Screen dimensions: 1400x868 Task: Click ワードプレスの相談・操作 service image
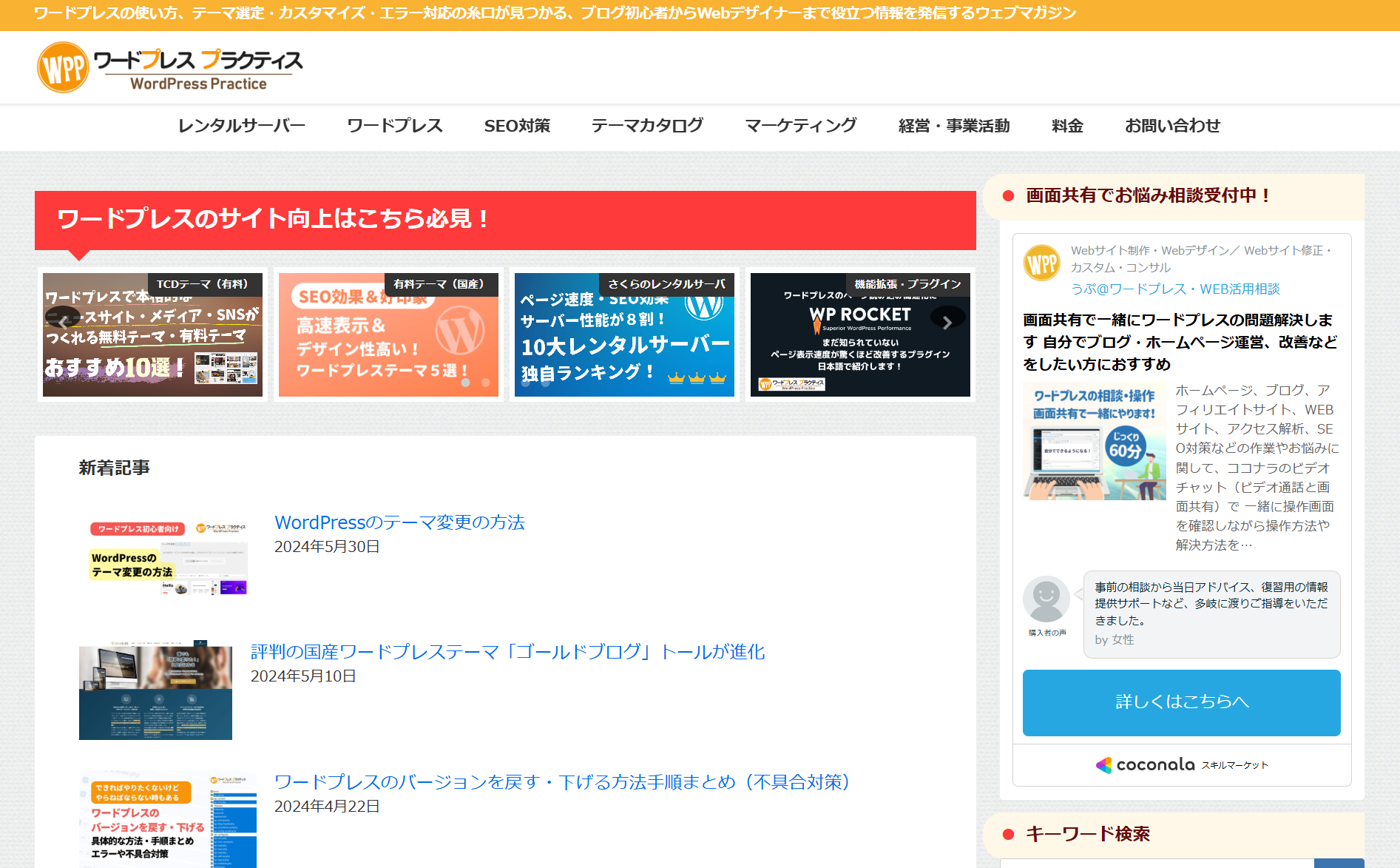(x=1095, y=441)
